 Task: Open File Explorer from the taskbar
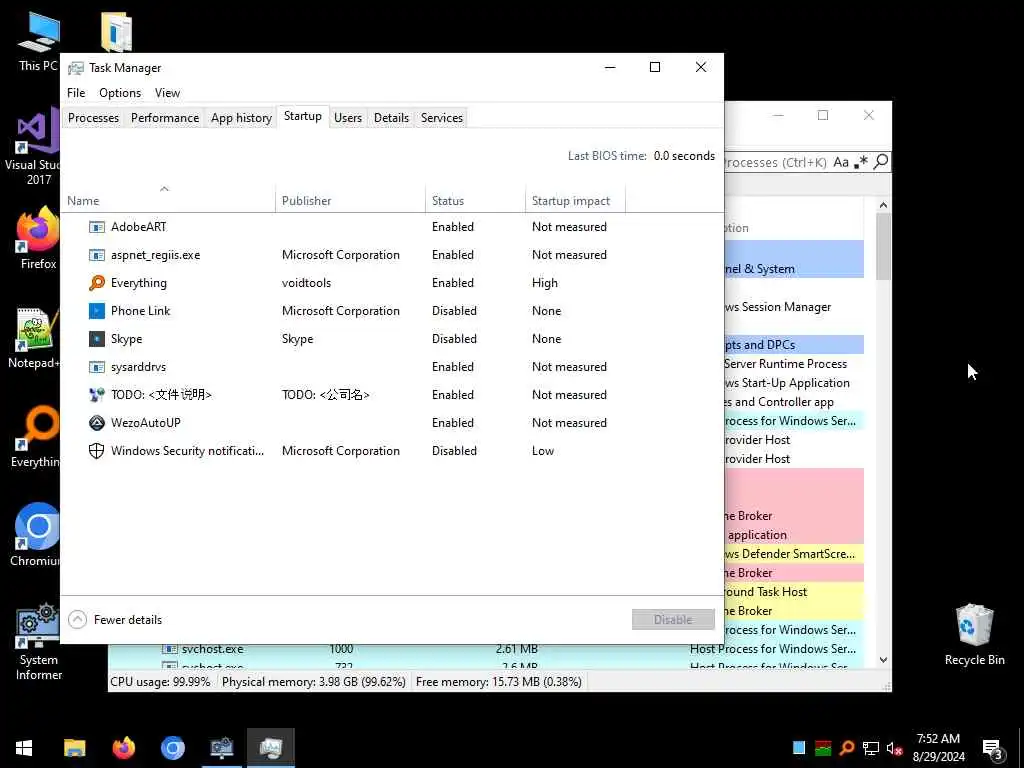(x=74, y=748)
